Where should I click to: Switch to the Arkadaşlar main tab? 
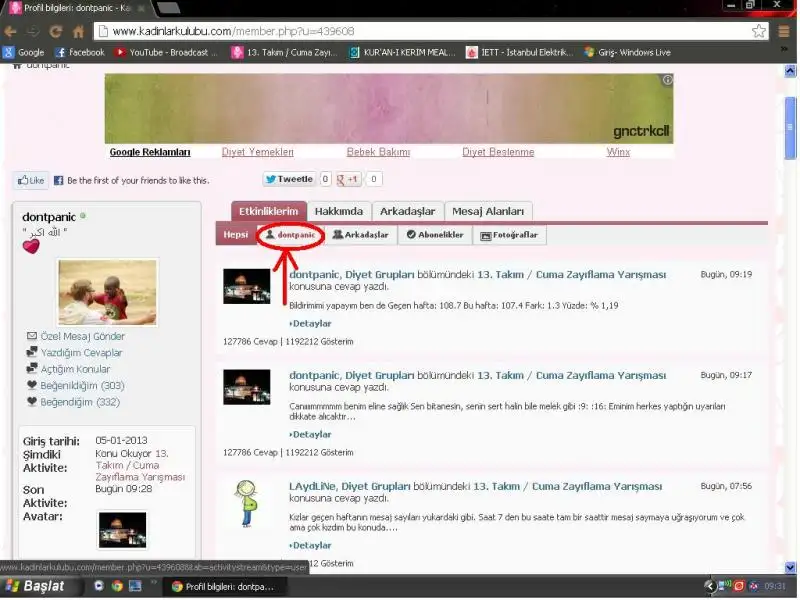(x=407, y=212)
